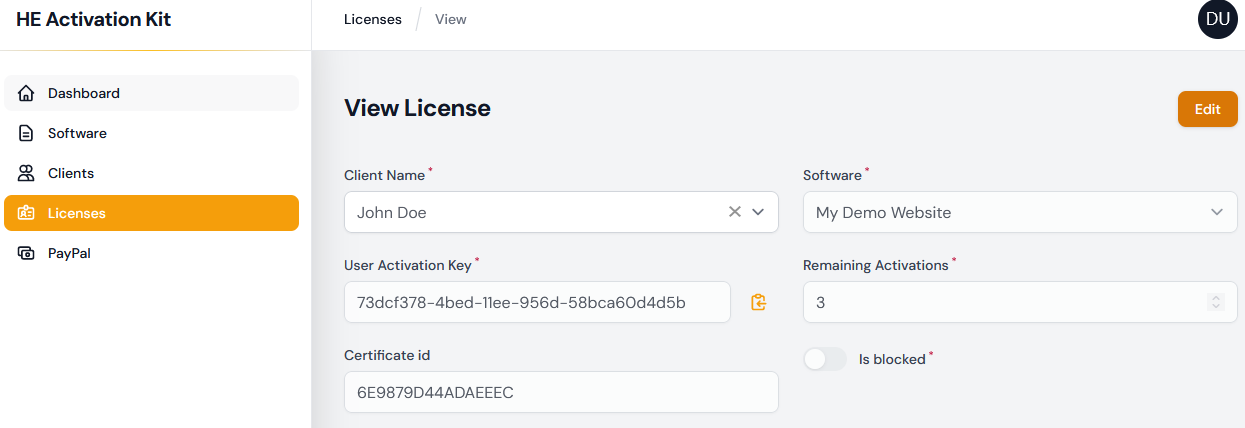The width and height of the screenshot is (1245, 428).
Task: Click the Software document icon in sidebar
Action: click(27, 133)
